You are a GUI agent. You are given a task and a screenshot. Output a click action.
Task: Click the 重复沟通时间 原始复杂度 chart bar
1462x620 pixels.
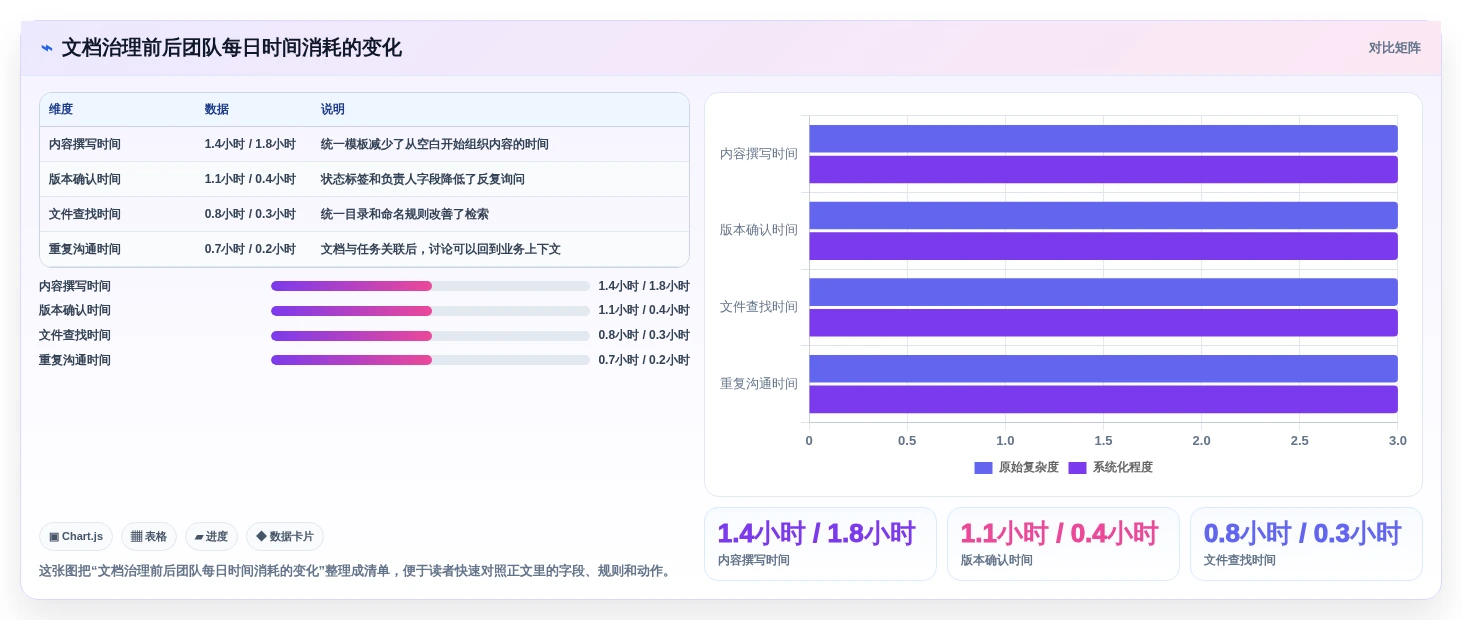point(1103,369)
